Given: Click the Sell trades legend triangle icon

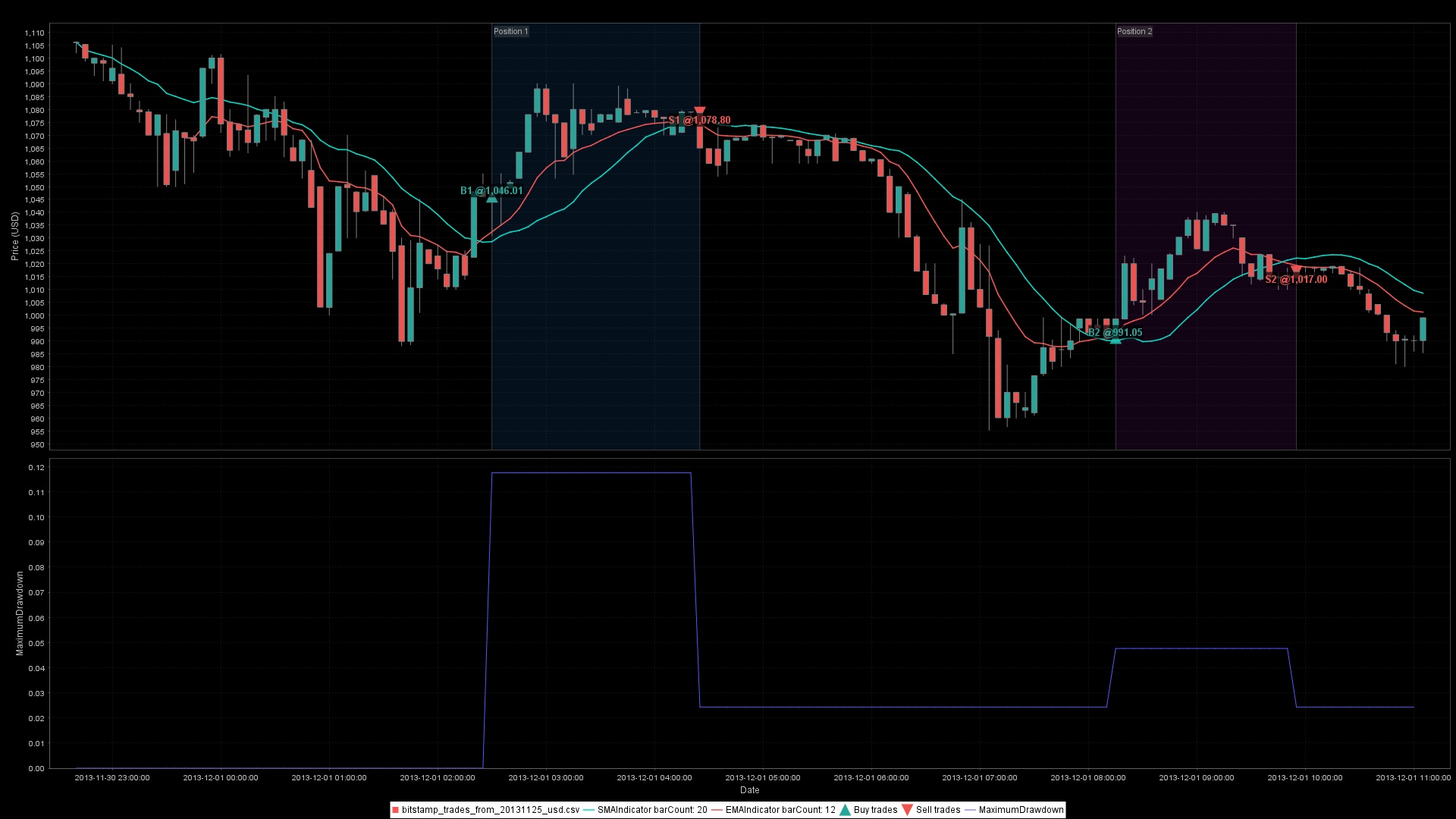Looking at the screenshot, I should click(907, 810).
